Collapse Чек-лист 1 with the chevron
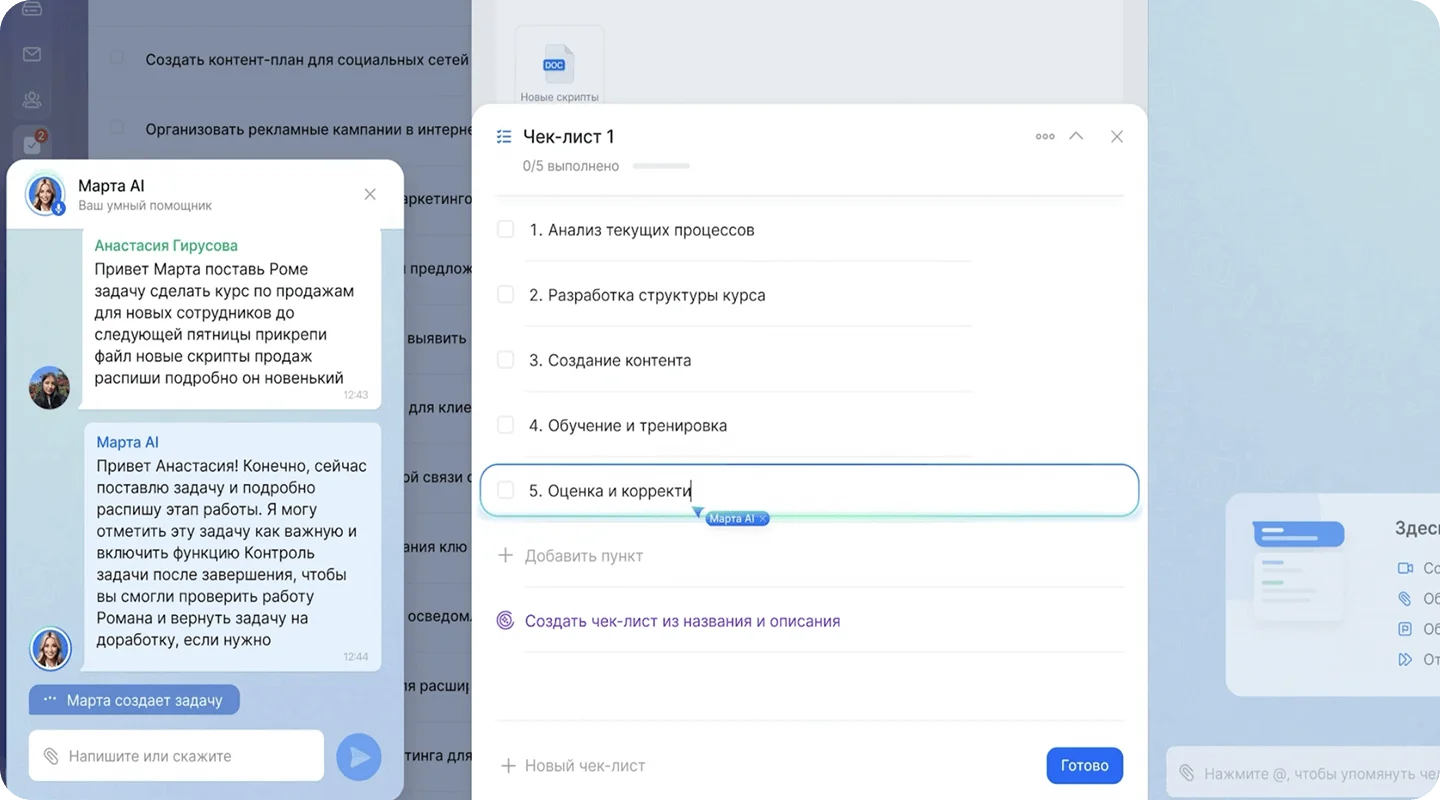 coord(1076,136)
